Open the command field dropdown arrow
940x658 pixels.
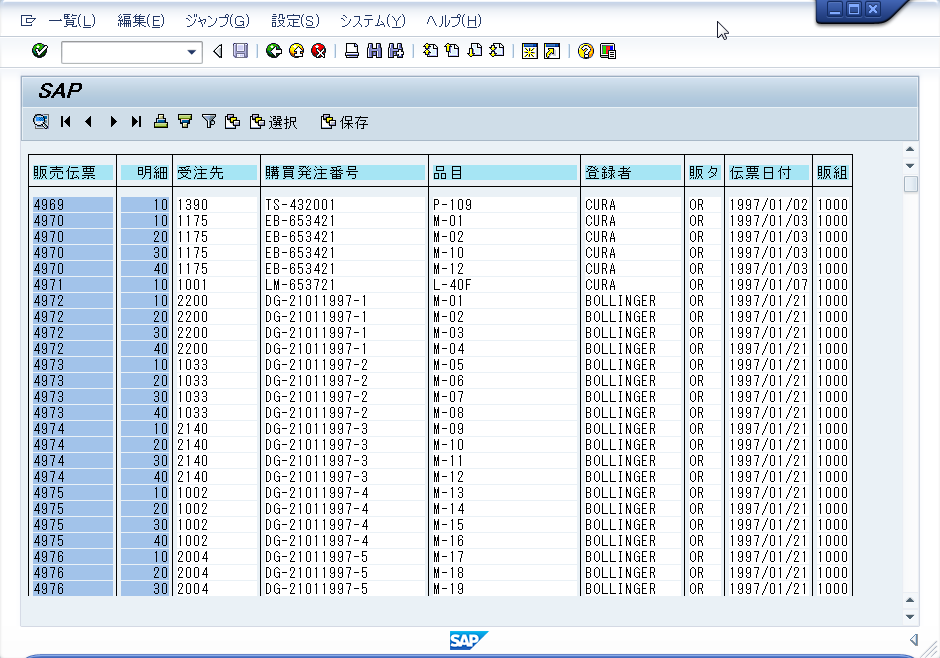coord(192,52)
